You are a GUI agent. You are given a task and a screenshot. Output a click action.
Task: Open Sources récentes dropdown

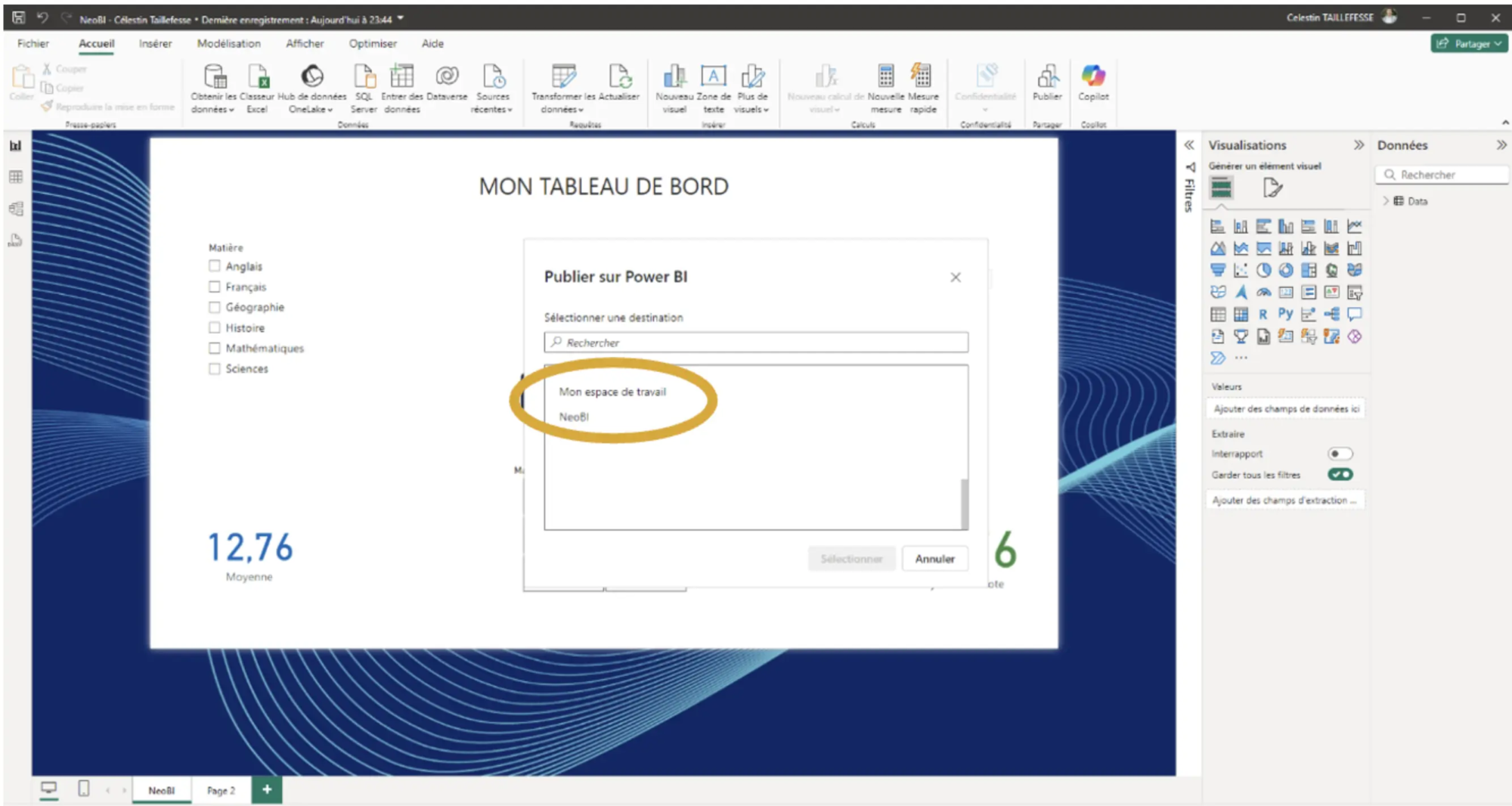pyautogui.click(x=492, y=88)
